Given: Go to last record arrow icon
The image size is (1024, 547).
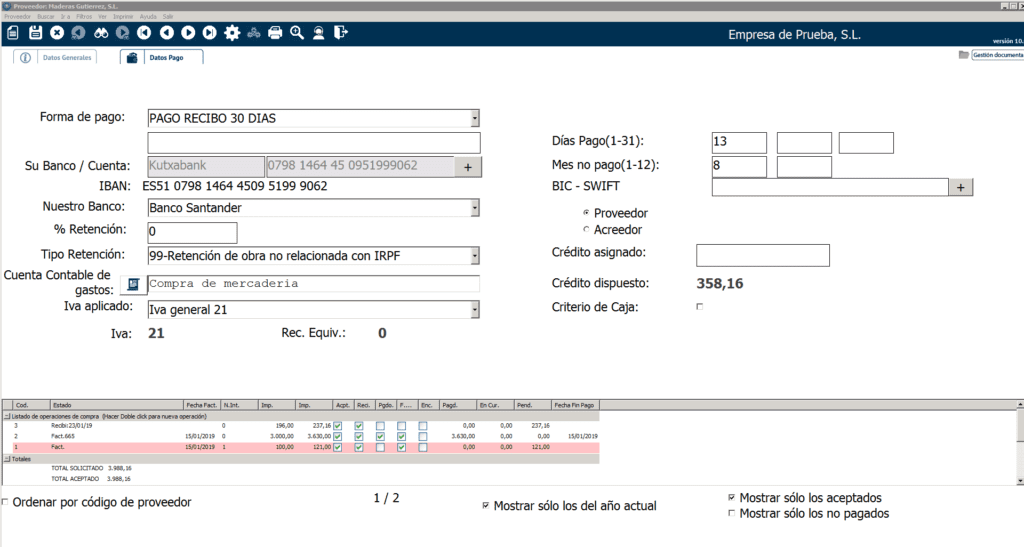Looking at the screenshot, I should (x=209, y=33).
